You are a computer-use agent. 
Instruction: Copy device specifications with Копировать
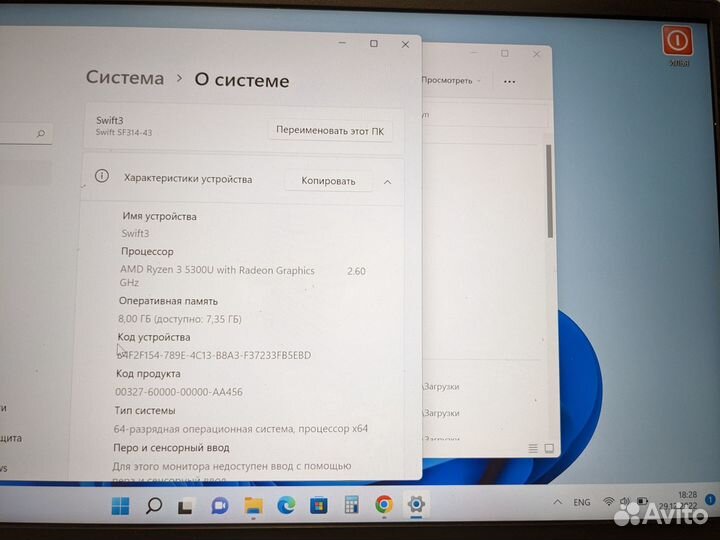click(328, 181)
